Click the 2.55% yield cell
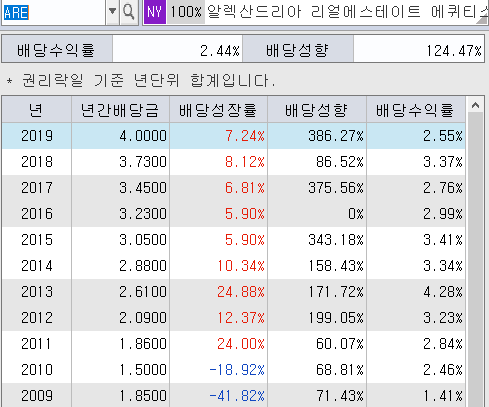This screenshot has width=489, height=407. [416, 136]
